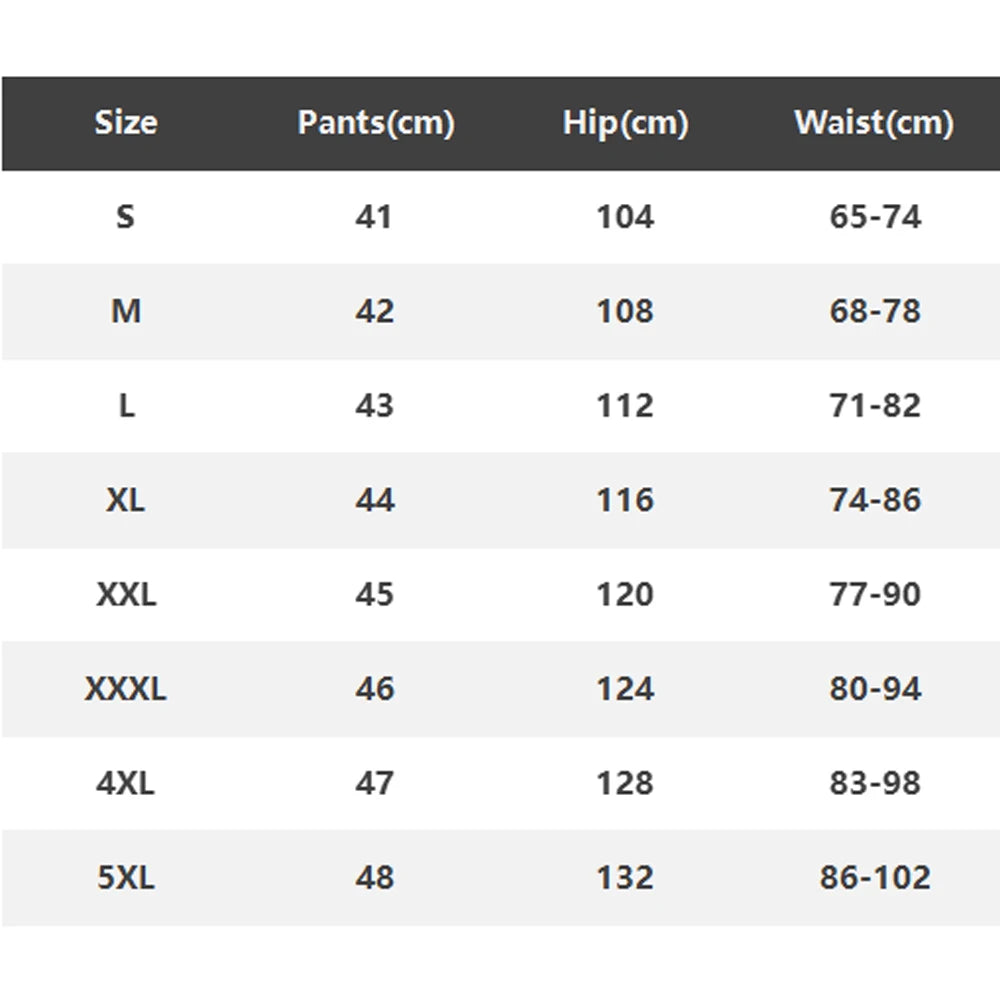This screenshot has width=1000, height=1000.
Task: Select the M size cell
Action: pos(126,311)
